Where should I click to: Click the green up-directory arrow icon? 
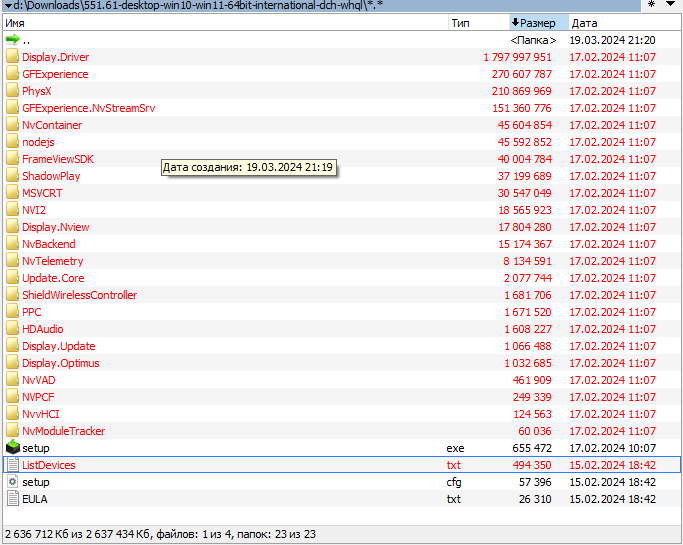point(13,40)
